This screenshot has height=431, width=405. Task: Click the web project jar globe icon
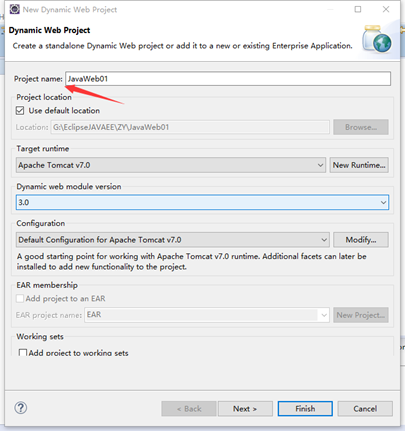(377, 39)
